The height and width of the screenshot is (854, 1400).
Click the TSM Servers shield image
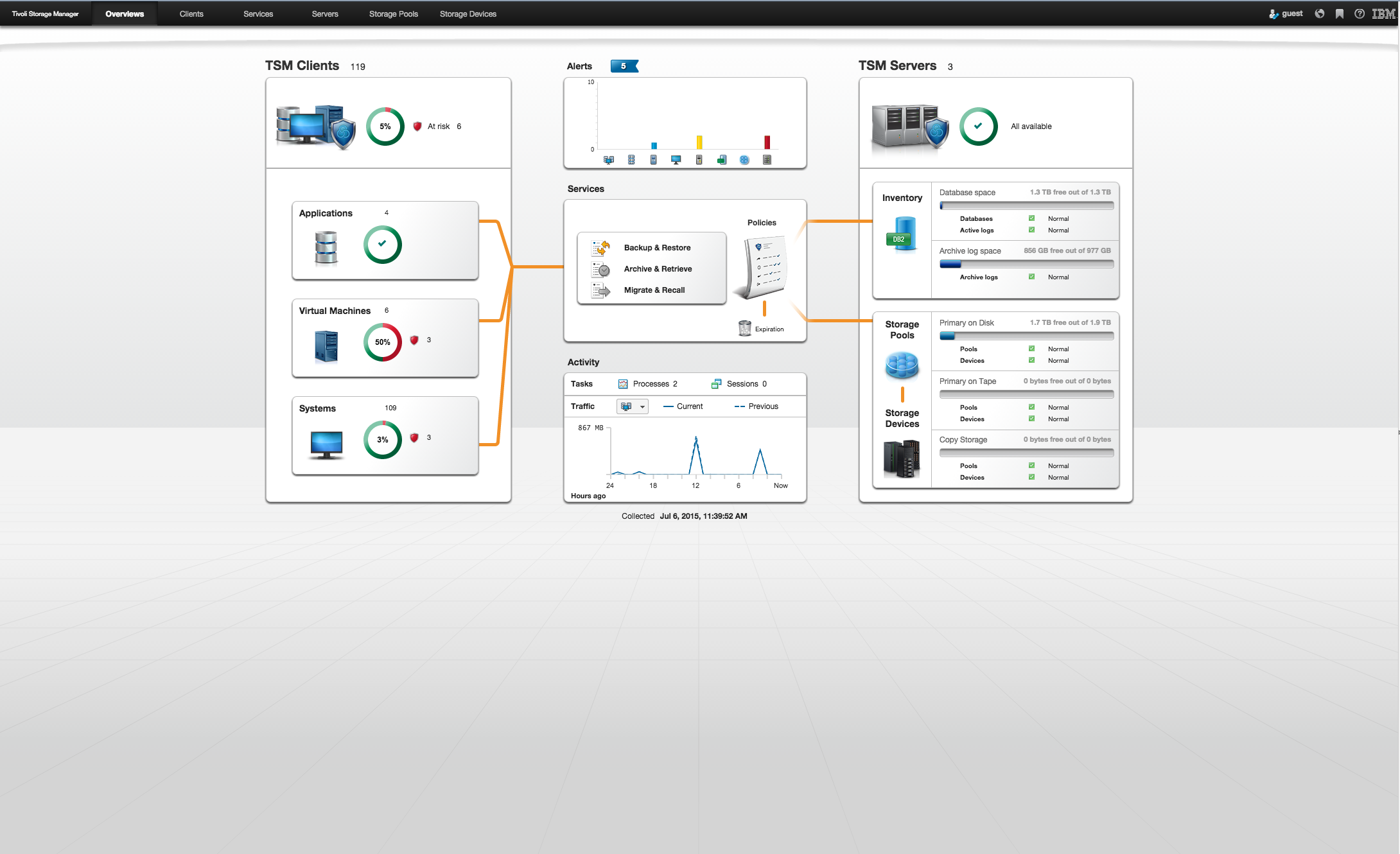tap(911, 127)
